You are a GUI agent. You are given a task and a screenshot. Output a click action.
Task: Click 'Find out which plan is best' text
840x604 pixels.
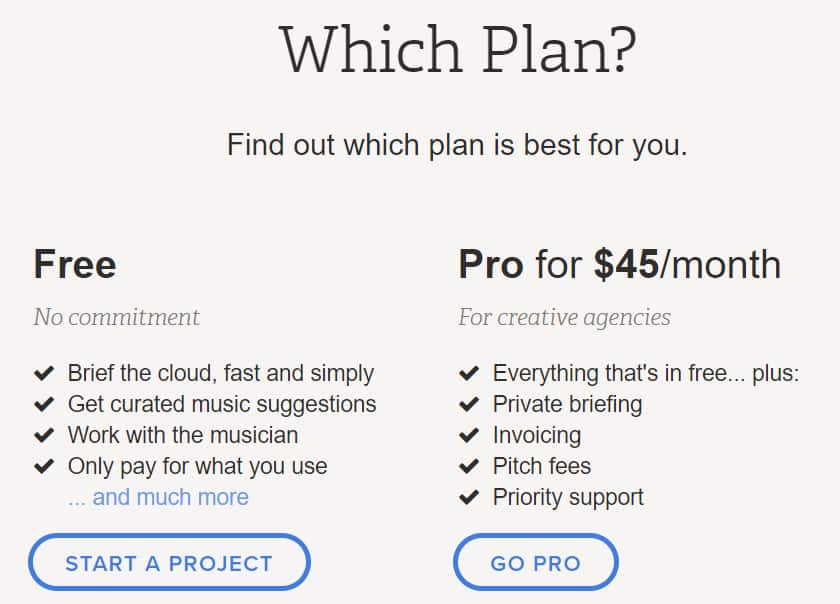457,145
